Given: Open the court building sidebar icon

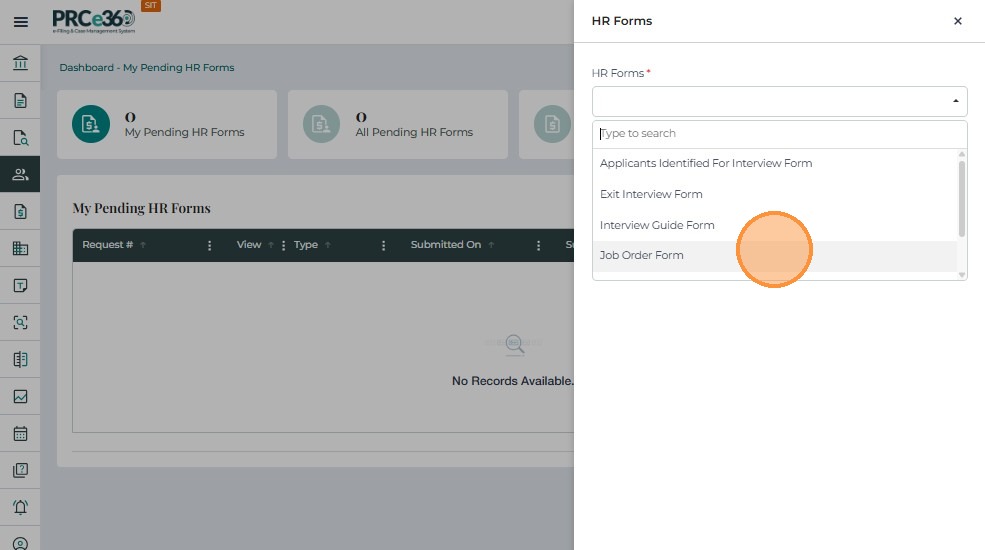Looking at the screenshot, I should click(20, 63).
